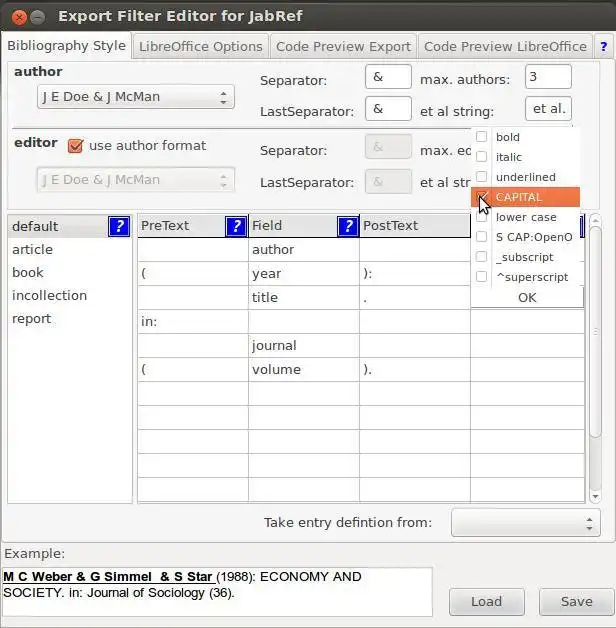Open the author name format dropdown
The width and height of the screenshot is (616, 628).
(136, 97)
